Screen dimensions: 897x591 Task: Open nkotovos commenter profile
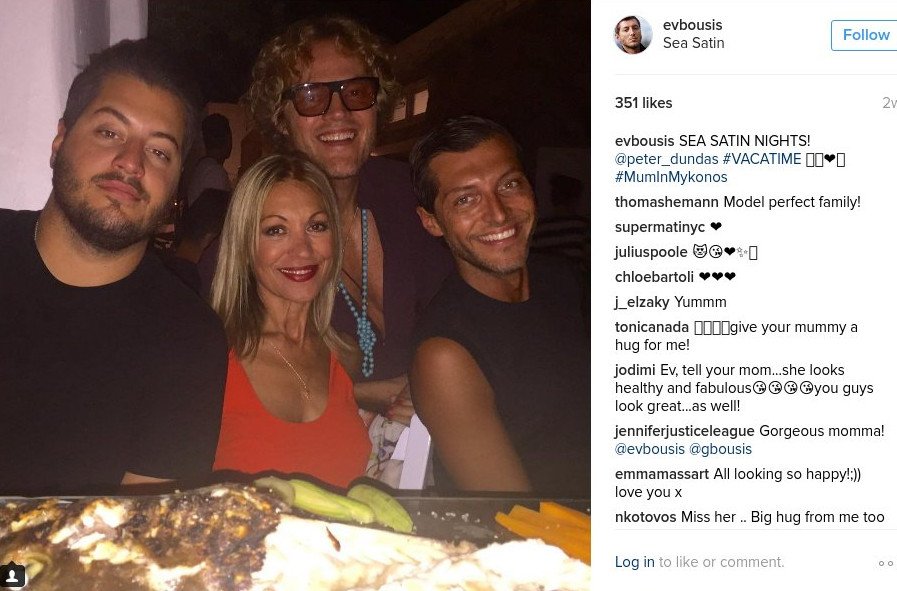645,517
